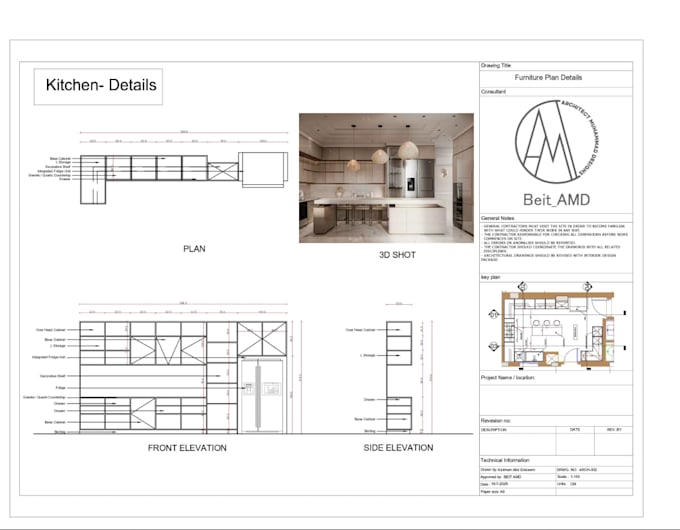The image size is (680, 530).
Task: Click the fridge drawing in front elevation
Action: (x=262, y=394)
